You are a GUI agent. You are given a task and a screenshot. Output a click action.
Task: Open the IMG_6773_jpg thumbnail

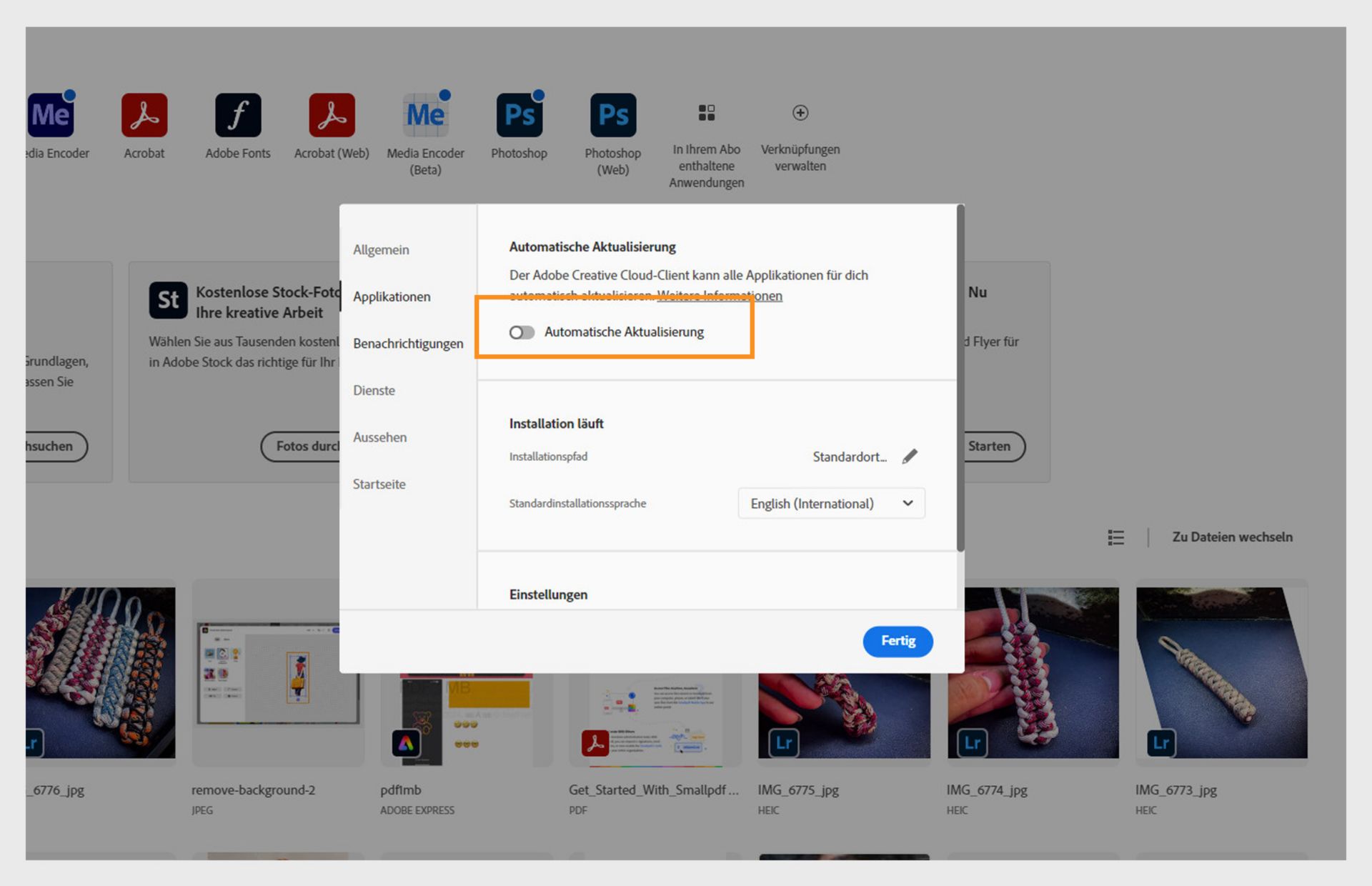click(x=1221, y=672)
